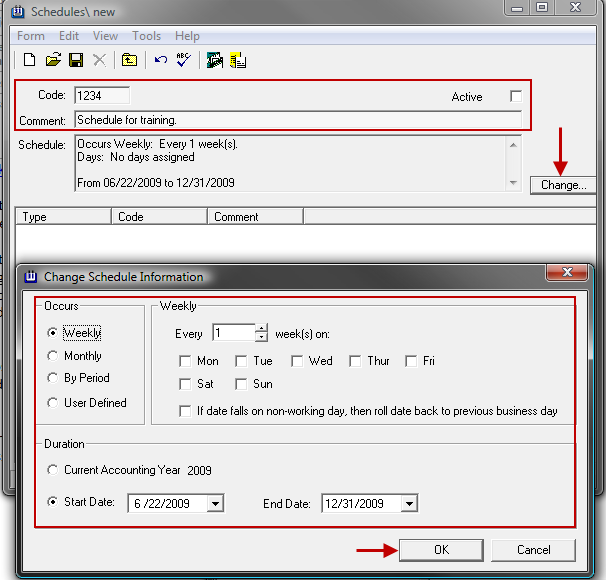Open the Edit menu
Viewport: 606px width, 580px height.
(69, 36)
